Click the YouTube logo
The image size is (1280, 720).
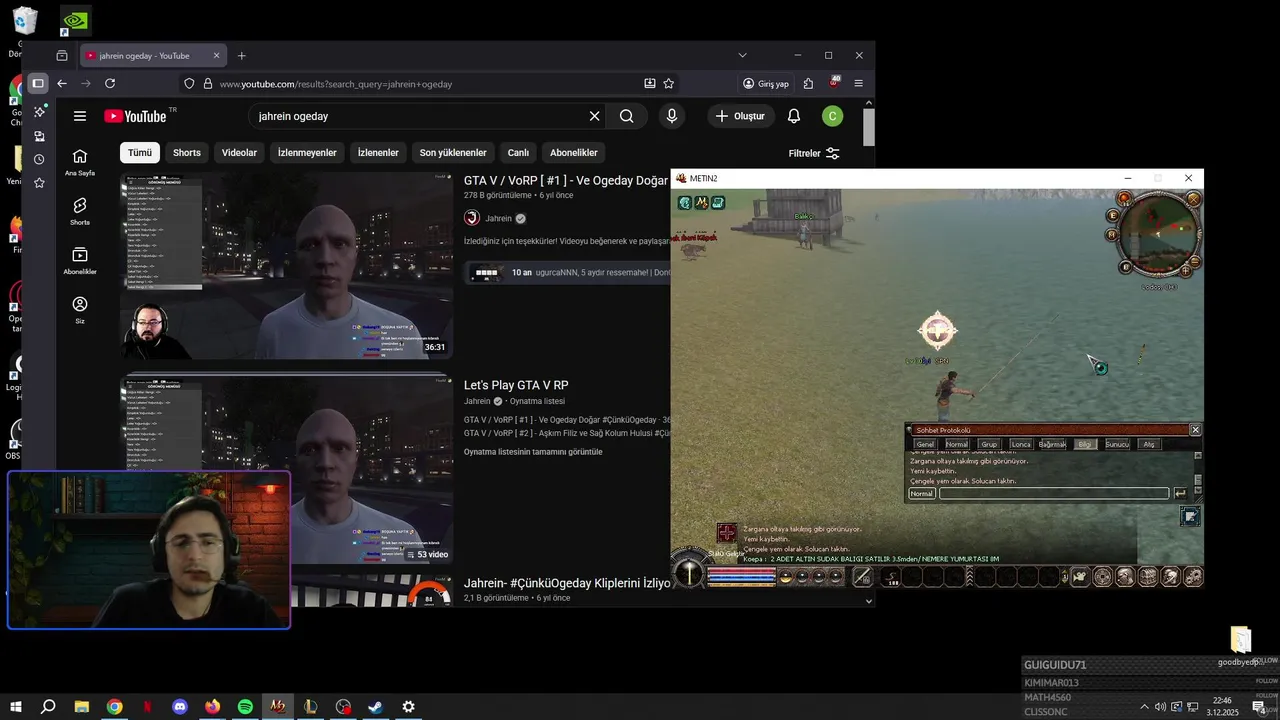coord(135,116)
